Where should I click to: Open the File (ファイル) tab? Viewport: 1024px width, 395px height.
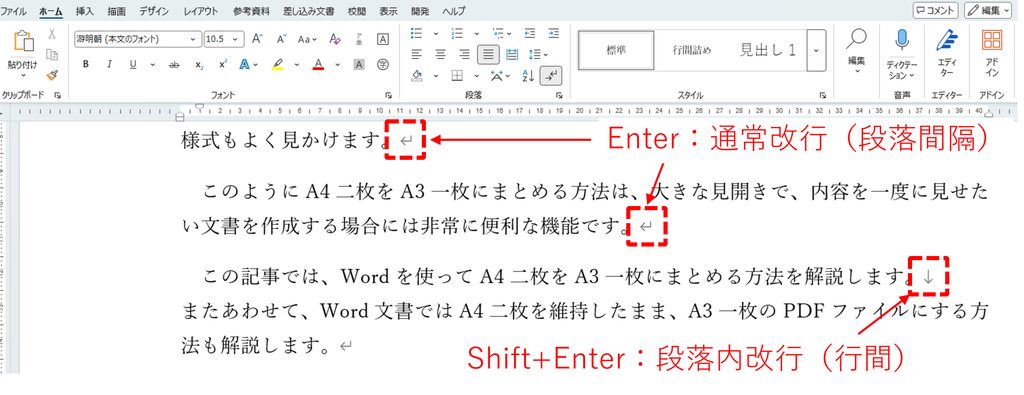point(14,11)
